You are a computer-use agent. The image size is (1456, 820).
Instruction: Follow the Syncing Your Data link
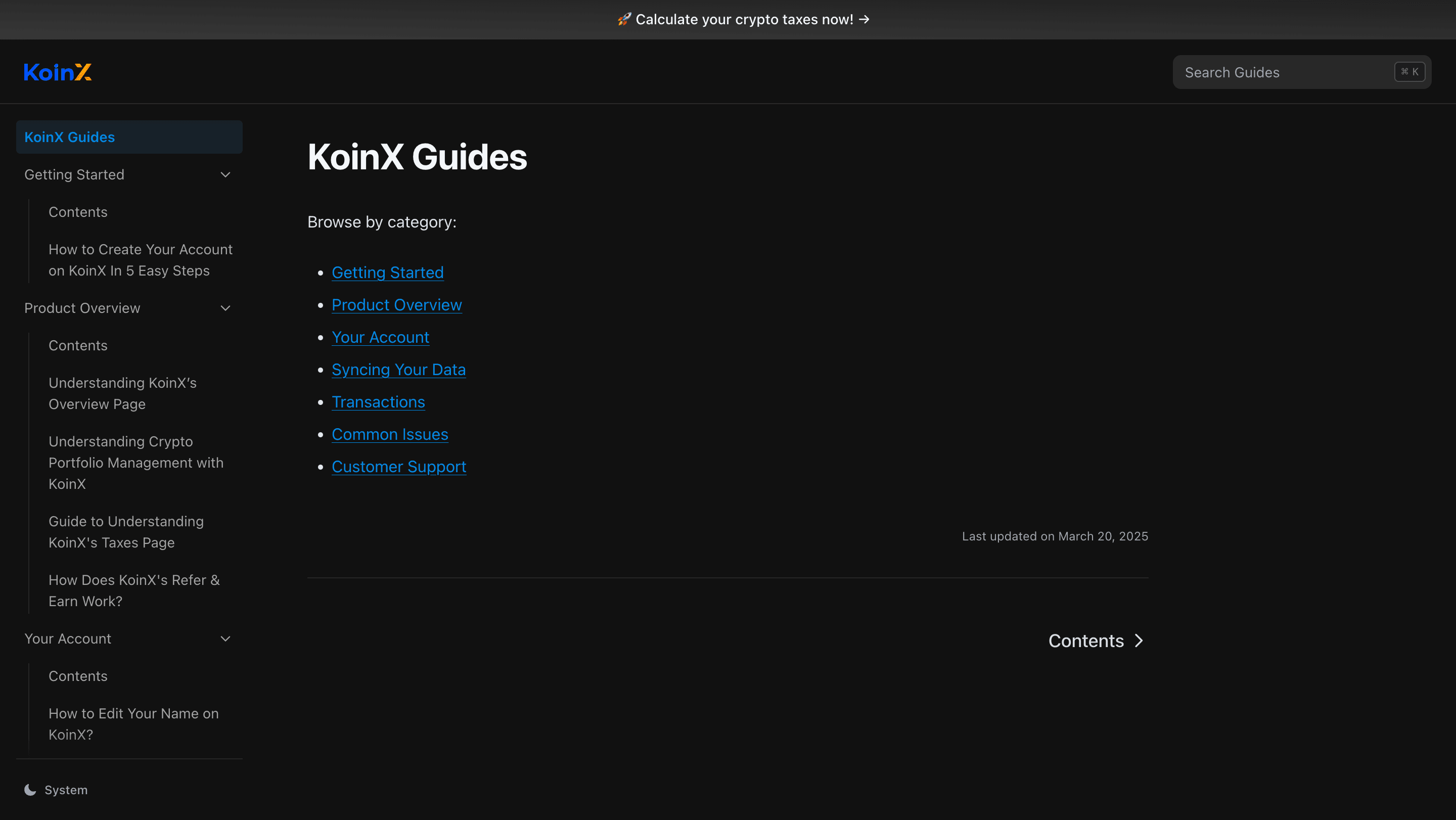tap(398, 369)
